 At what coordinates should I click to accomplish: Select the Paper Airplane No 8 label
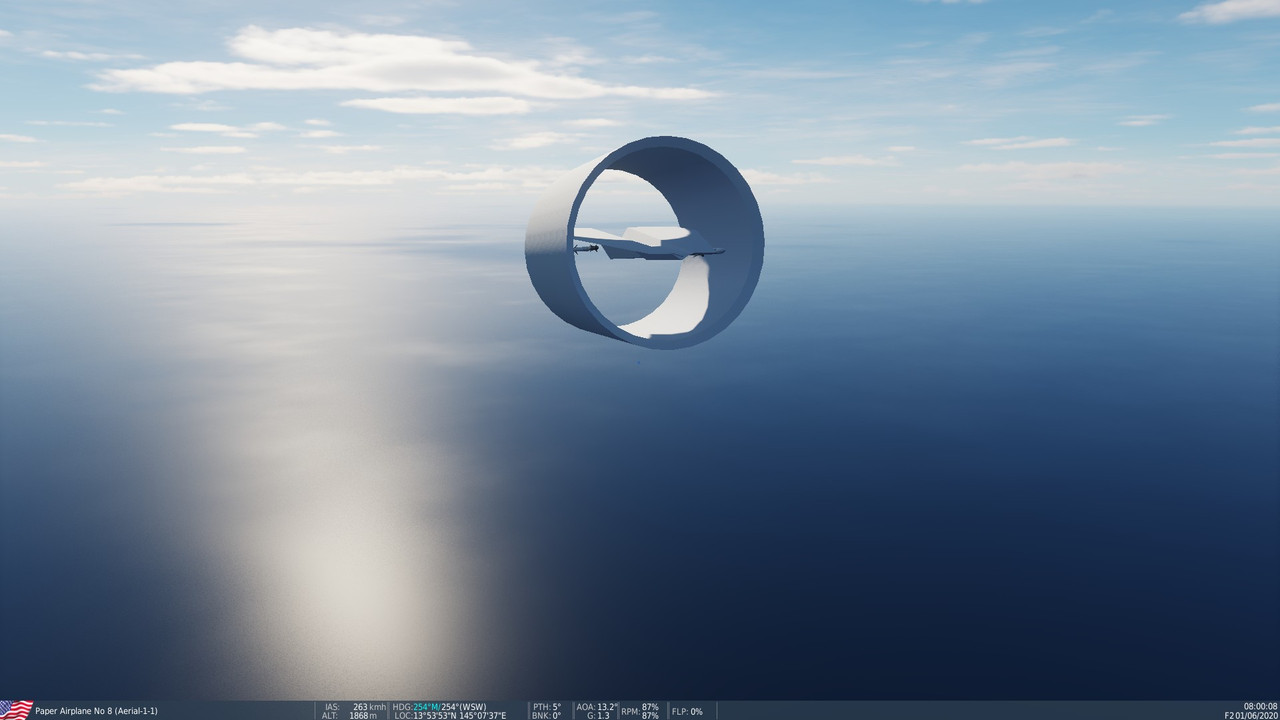[x=95, y=711]
